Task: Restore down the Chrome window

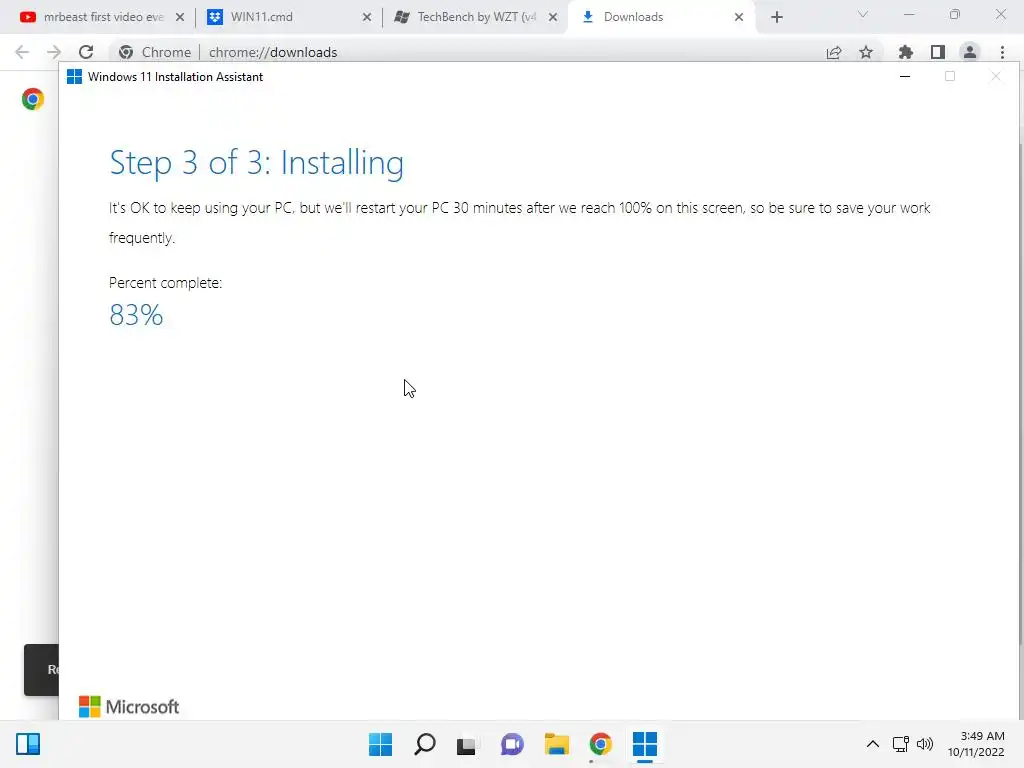Action: [955, 14]
